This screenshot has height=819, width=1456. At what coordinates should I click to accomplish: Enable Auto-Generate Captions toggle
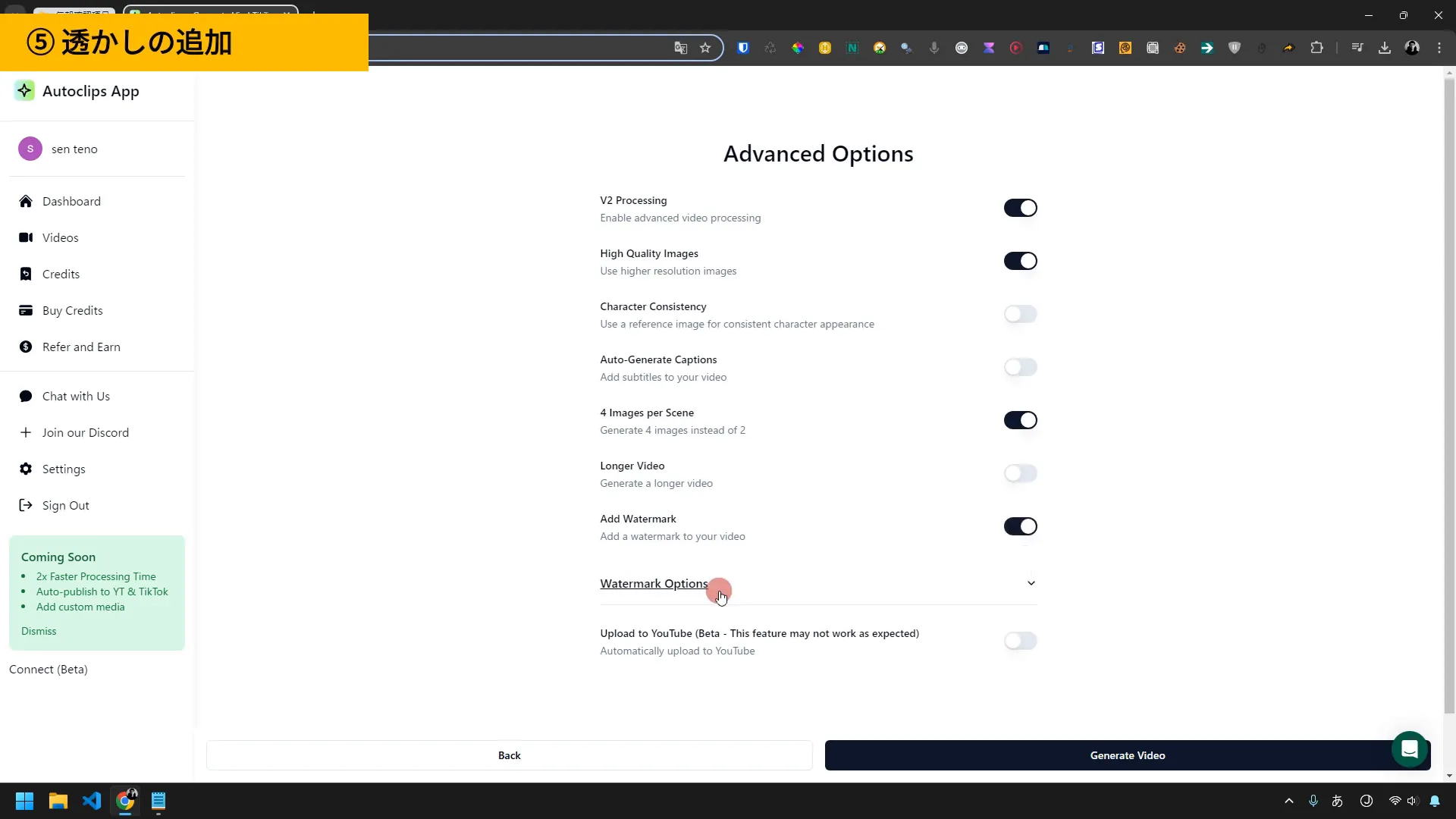[1020, 367]
